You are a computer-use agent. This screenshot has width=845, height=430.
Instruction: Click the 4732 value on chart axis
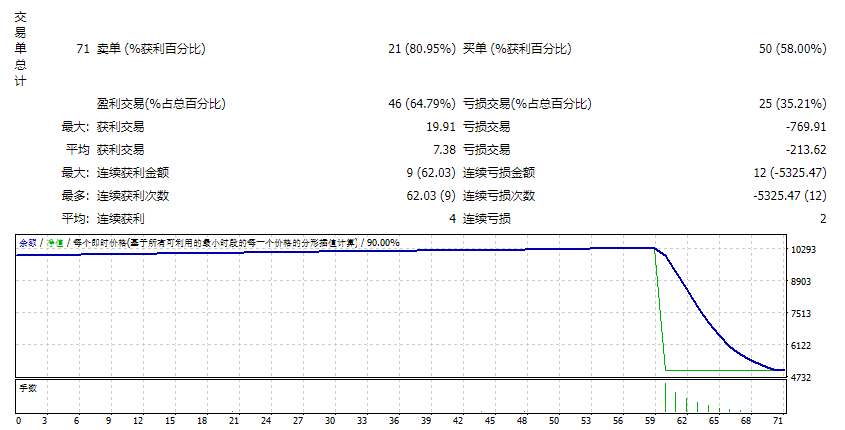tap(800, 378)
